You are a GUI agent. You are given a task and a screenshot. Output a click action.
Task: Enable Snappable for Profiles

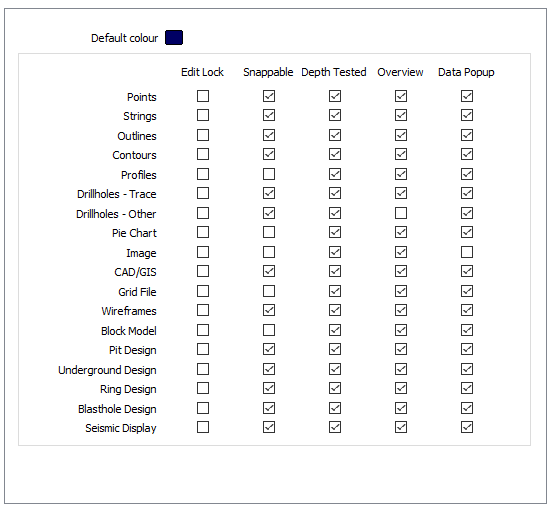click(269, 174)
